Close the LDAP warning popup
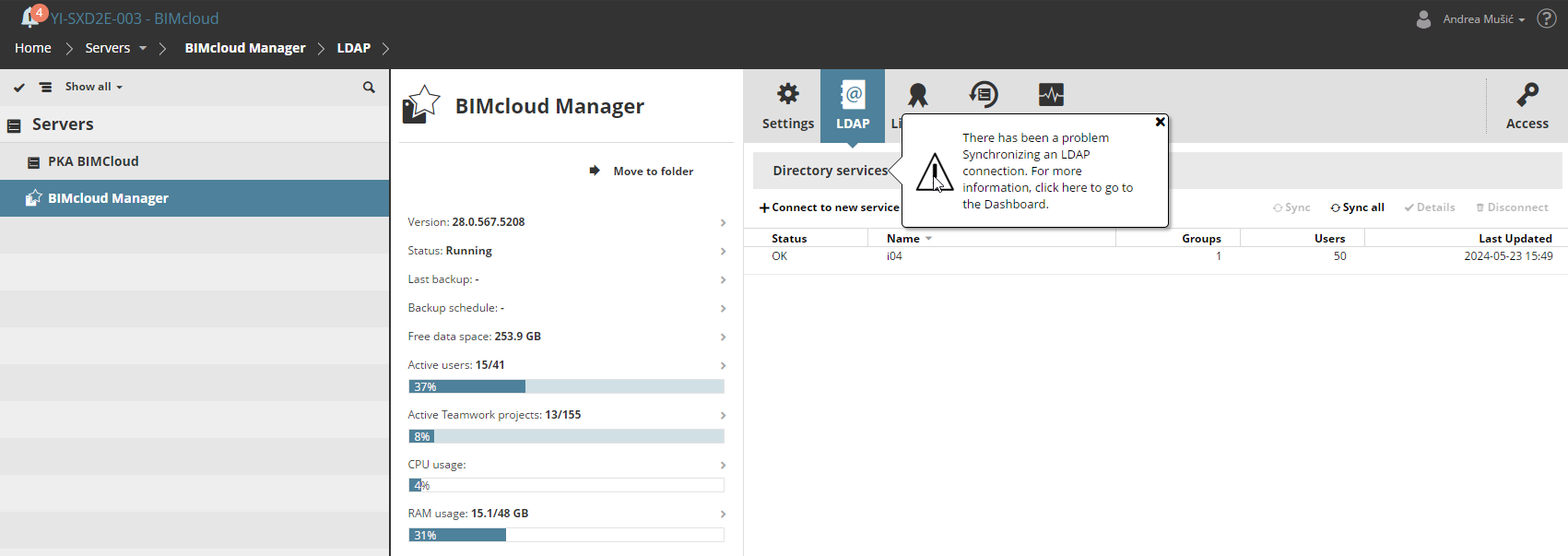Viewport: 1568px width, 556px height. pyautogui.click(x=1160, y=122)
